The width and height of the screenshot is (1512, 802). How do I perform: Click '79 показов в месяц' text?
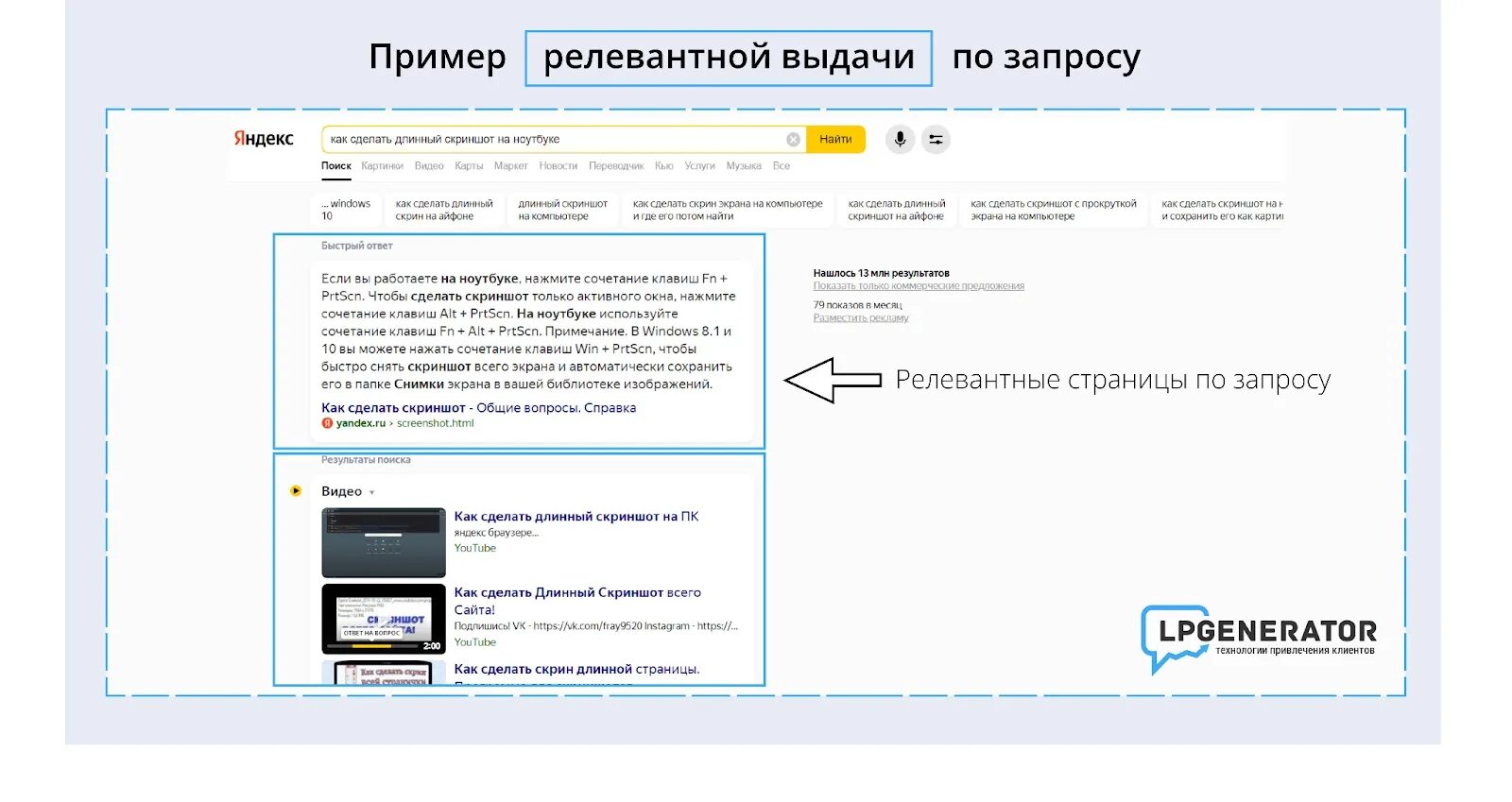point(857,305)
